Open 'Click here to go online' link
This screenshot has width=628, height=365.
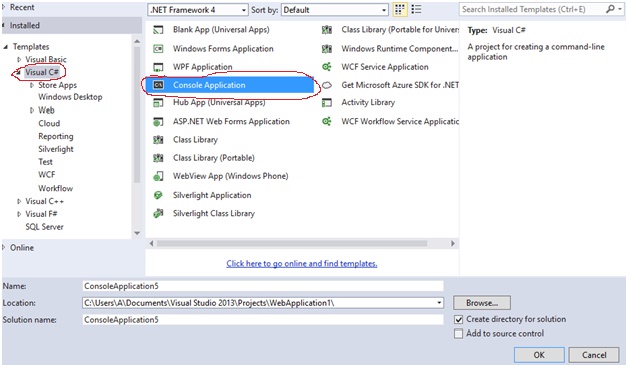click(302, 264)
